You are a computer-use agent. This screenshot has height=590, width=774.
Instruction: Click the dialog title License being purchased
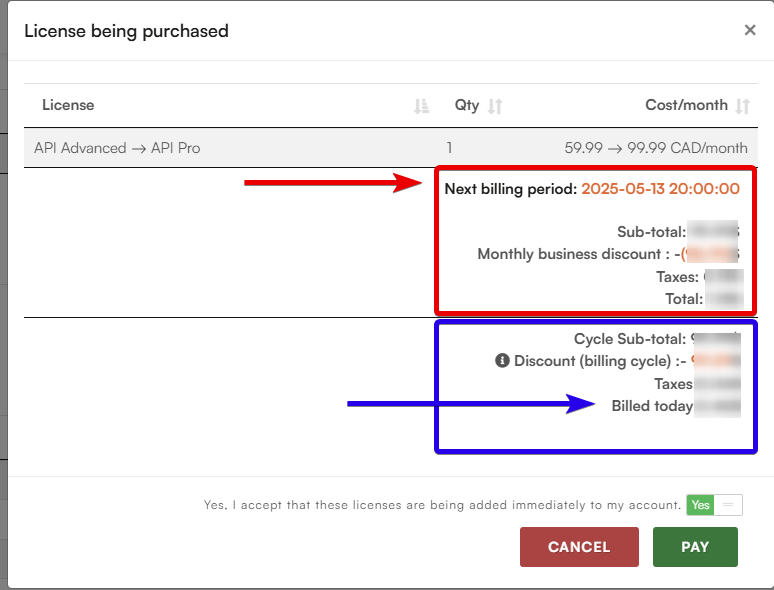pyautogui.click(x=126, y=31)
